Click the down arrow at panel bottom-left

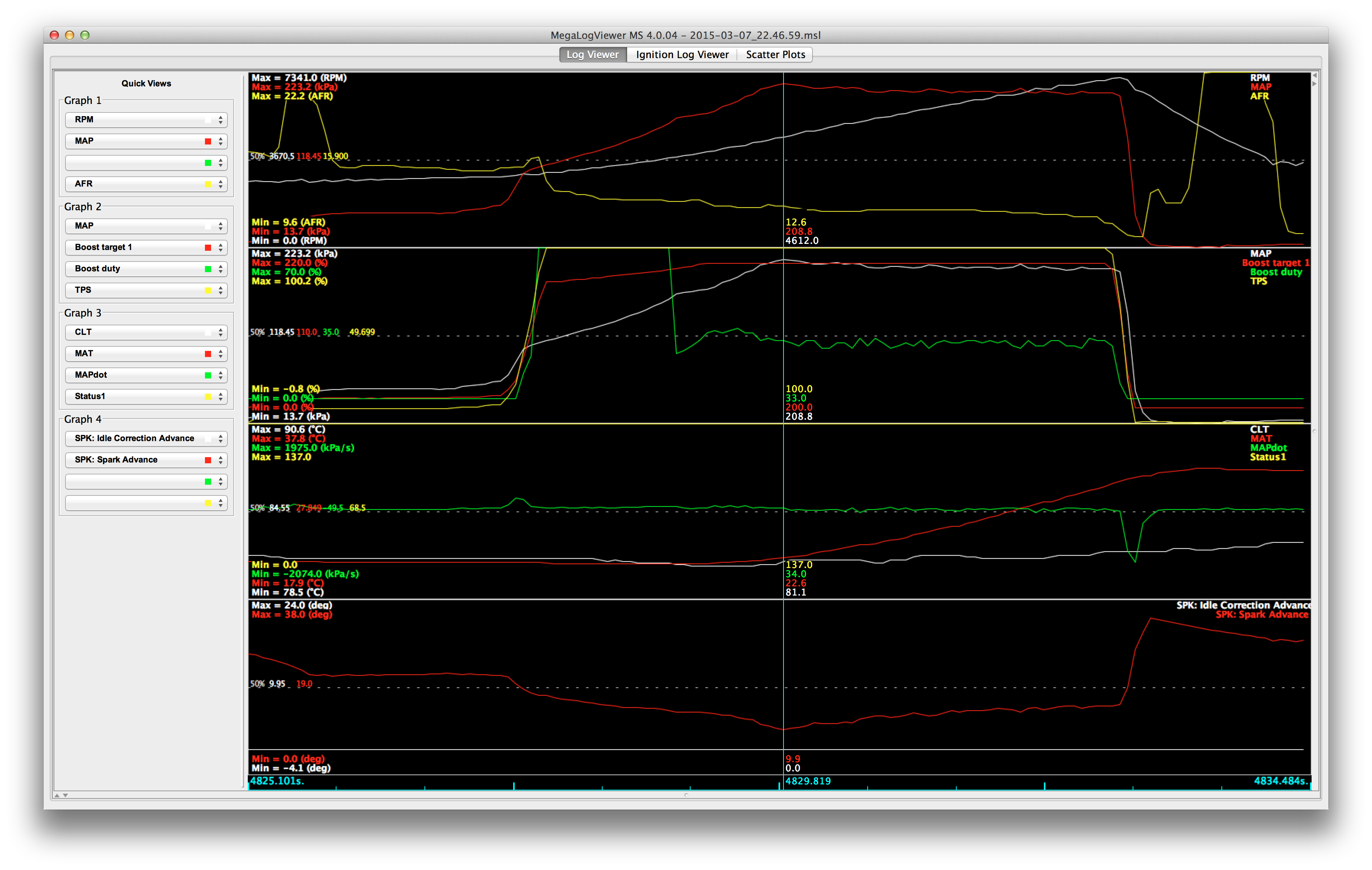(x=65, y=795)
